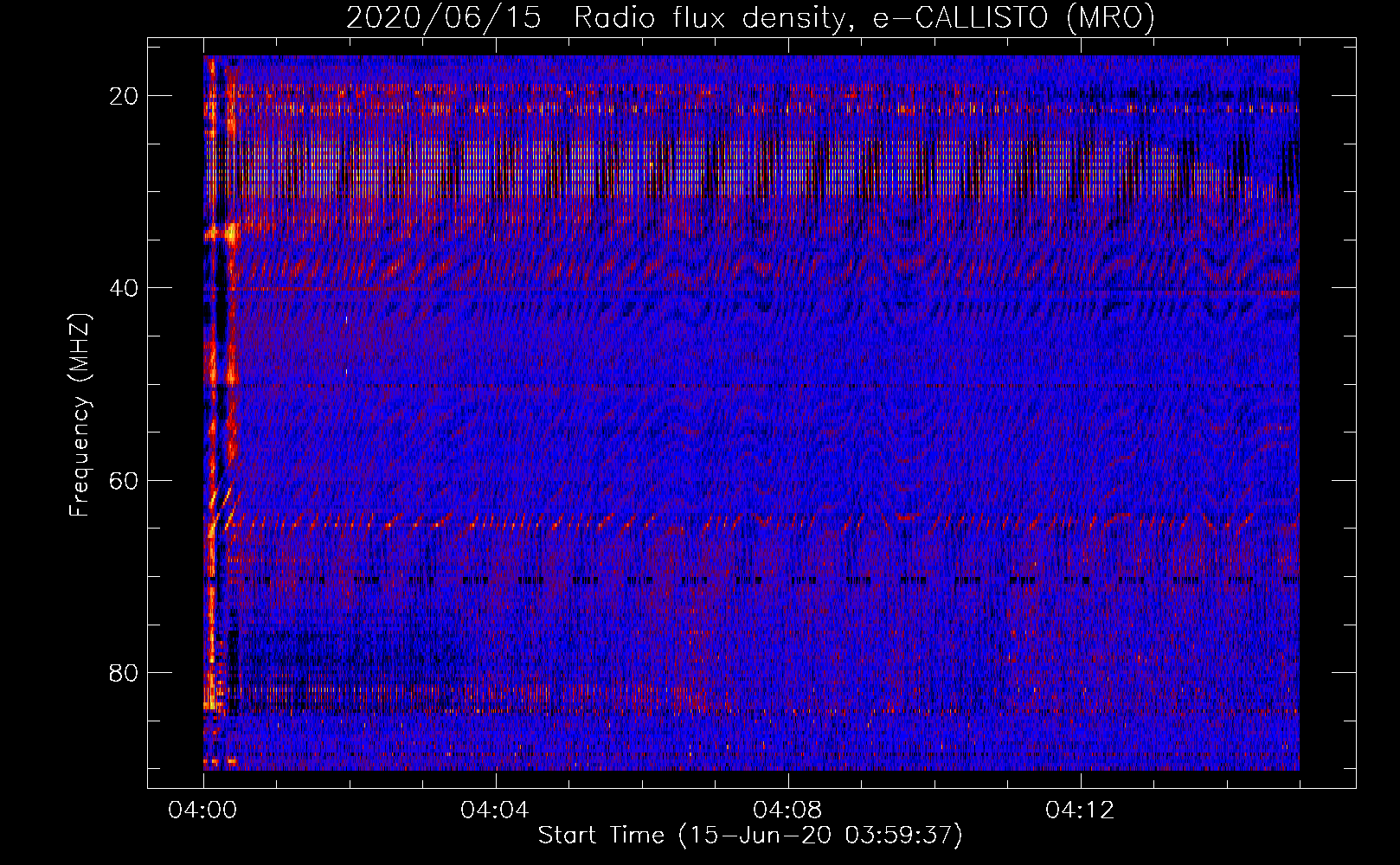Click the '04:08' time tick label
Viewport: 1400px width, 865px height.
point(787,810)
